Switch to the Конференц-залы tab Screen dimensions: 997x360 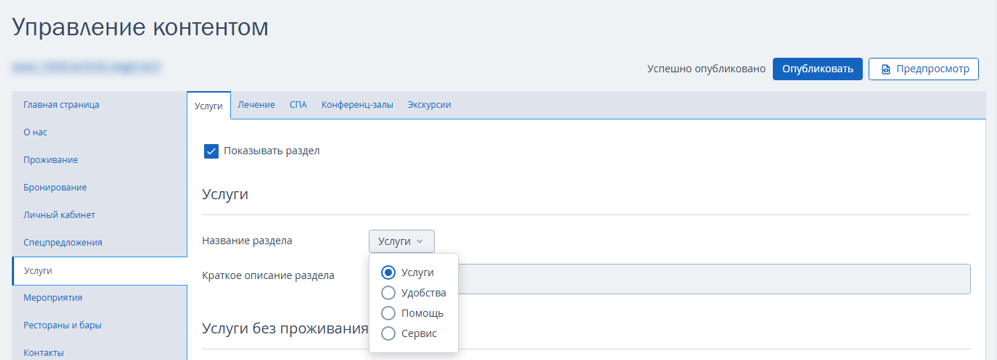click(x=357, y=105)
